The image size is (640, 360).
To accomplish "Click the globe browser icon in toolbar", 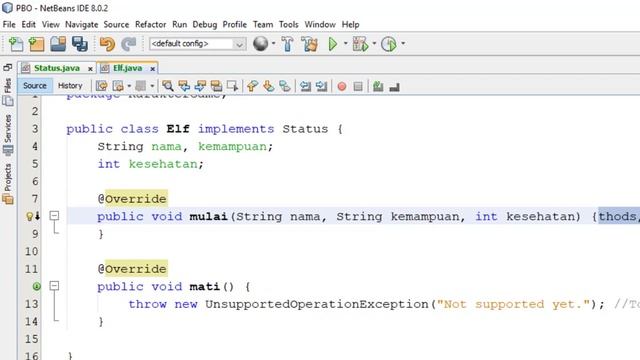I will tap(260, 43).
